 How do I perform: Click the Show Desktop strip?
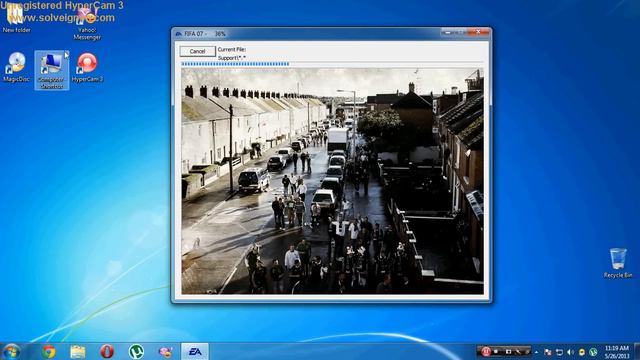tap(637, 351)
